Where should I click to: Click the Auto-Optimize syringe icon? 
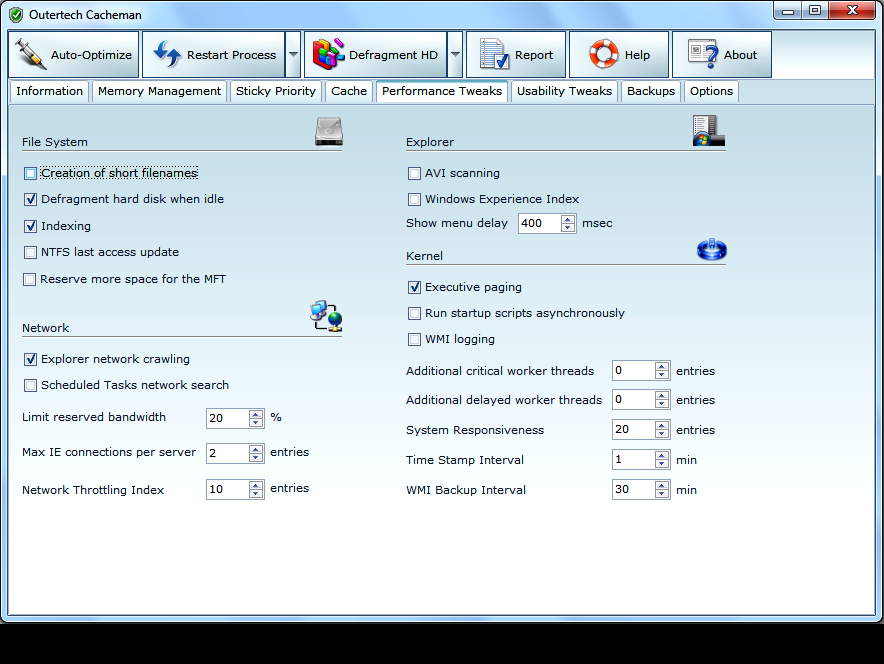click(30, 54)
